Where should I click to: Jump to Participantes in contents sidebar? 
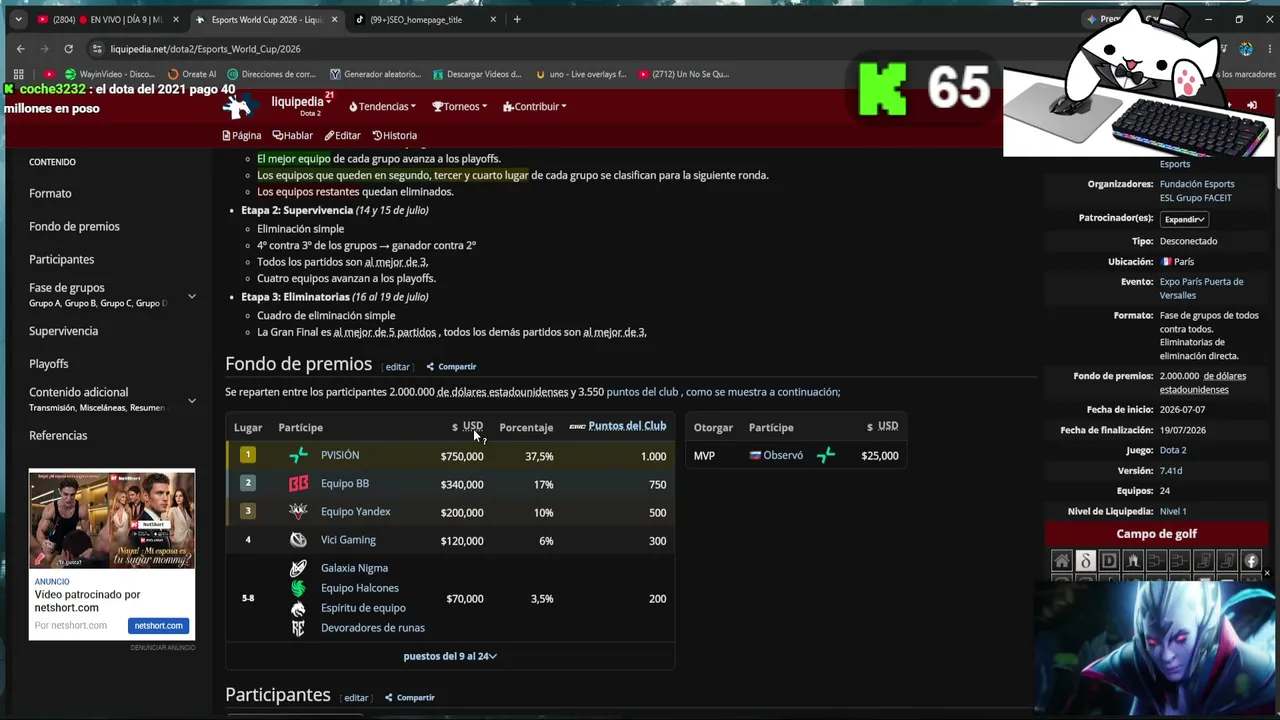(61, 259)
